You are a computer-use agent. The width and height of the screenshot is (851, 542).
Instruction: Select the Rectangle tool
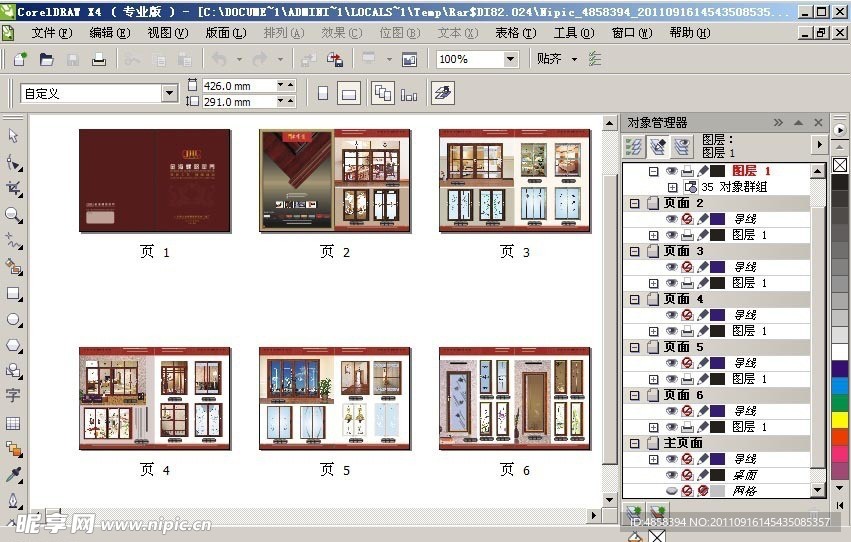tap(13, 294)
